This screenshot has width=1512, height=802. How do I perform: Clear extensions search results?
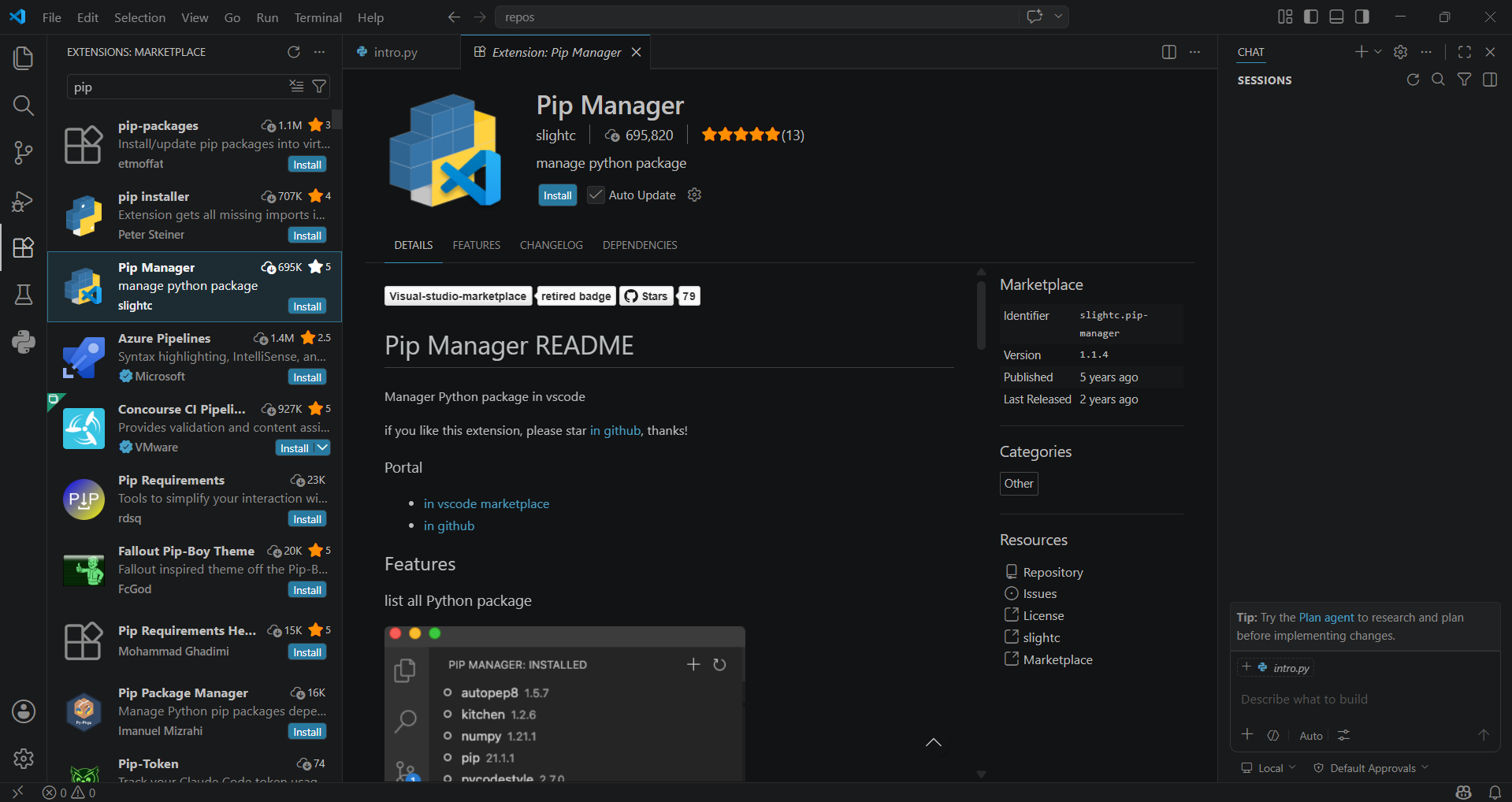point(296,86)
